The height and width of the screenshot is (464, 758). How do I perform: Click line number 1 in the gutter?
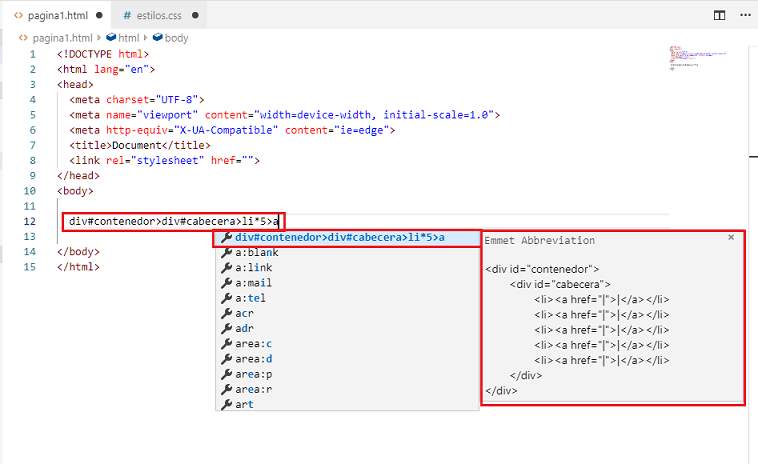(32, 54)
